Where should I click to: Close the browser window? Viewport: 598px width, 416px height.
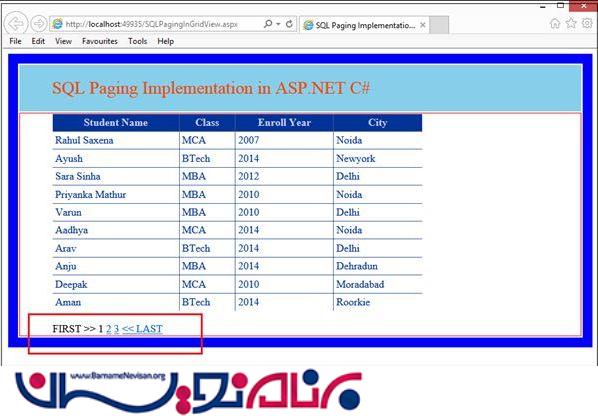584,6
